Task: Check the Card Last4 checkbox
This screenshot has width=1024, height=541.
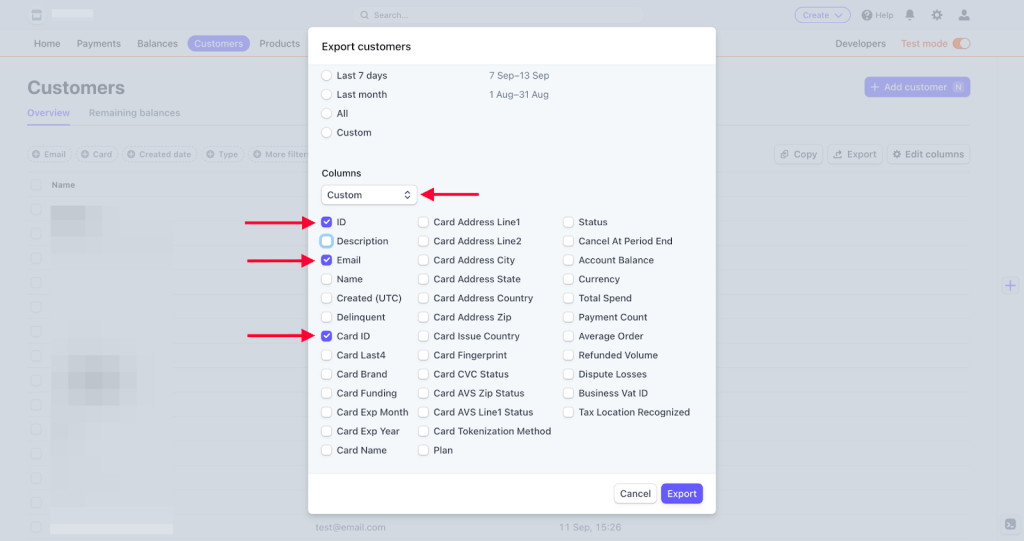Action: [x=327, y=355]
